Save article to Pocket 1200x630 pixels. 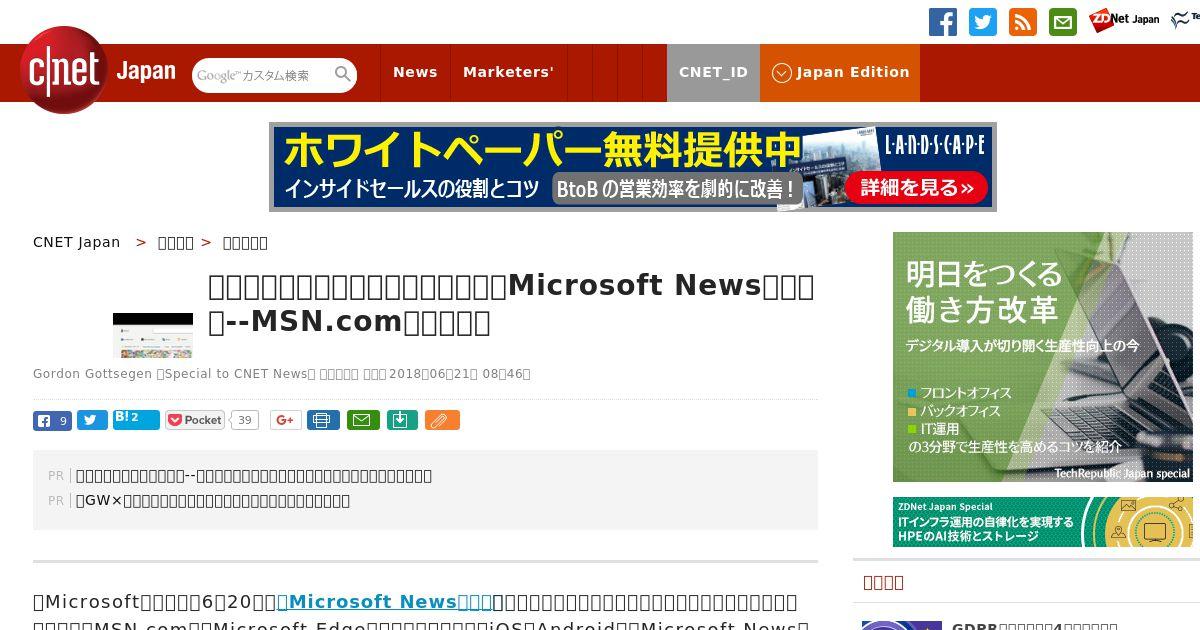[195, 420]
